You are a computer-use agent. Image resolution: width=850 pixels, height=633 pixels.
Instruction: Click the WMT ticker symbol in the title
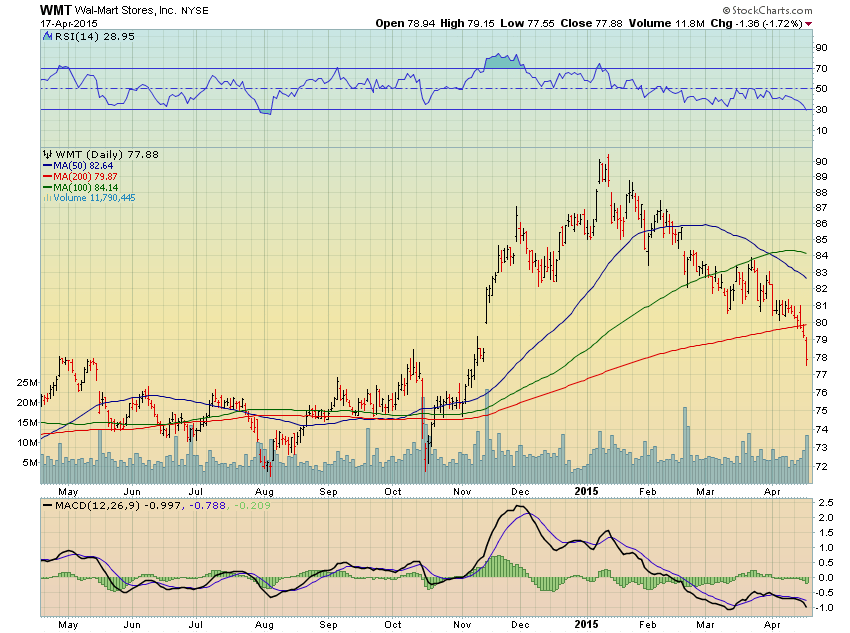pyautogui.click(x=56, y=10)
